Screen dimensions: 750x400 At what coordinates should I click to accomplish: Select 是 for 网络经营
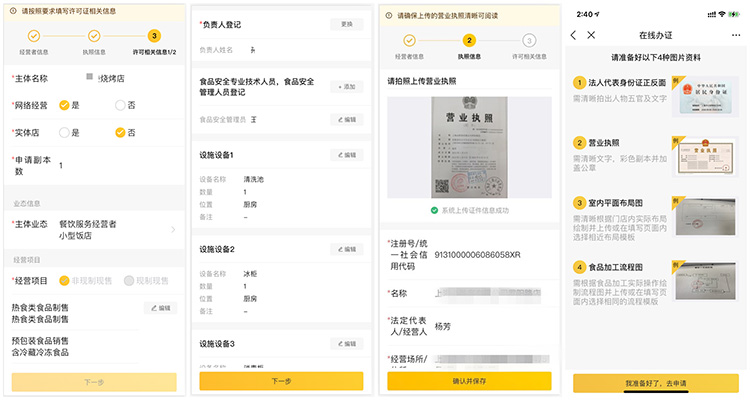point(64,105)
